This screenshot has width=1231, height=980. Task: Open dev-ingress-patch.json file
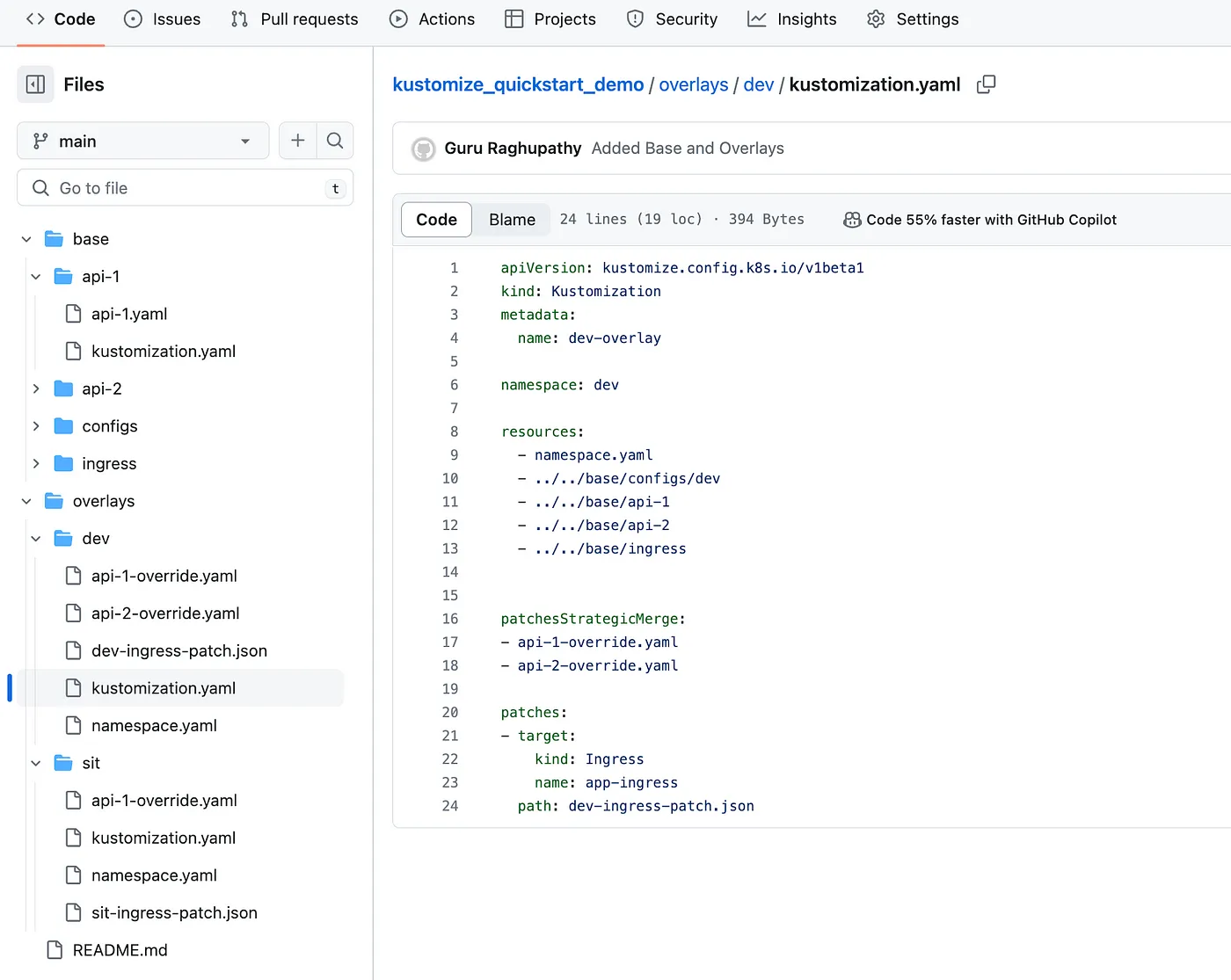point(178,650)
